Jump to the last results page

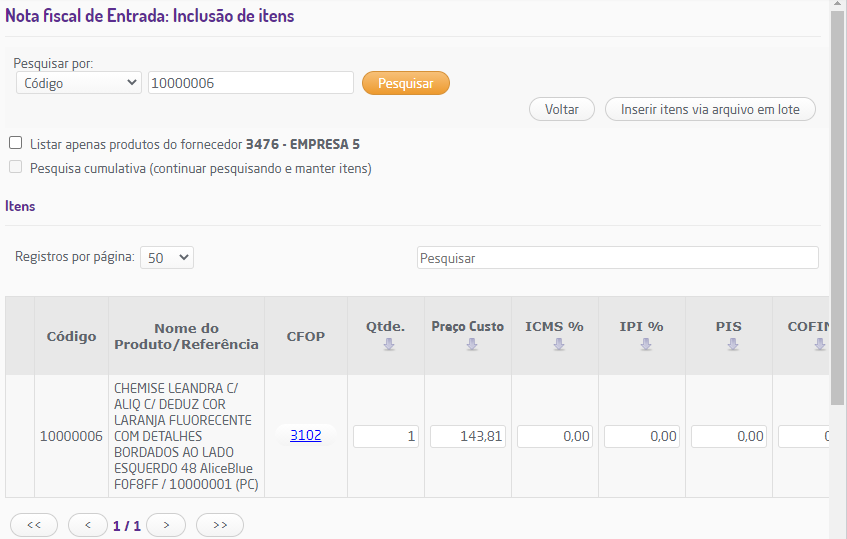pyautogui.click(x=220, y=524)
